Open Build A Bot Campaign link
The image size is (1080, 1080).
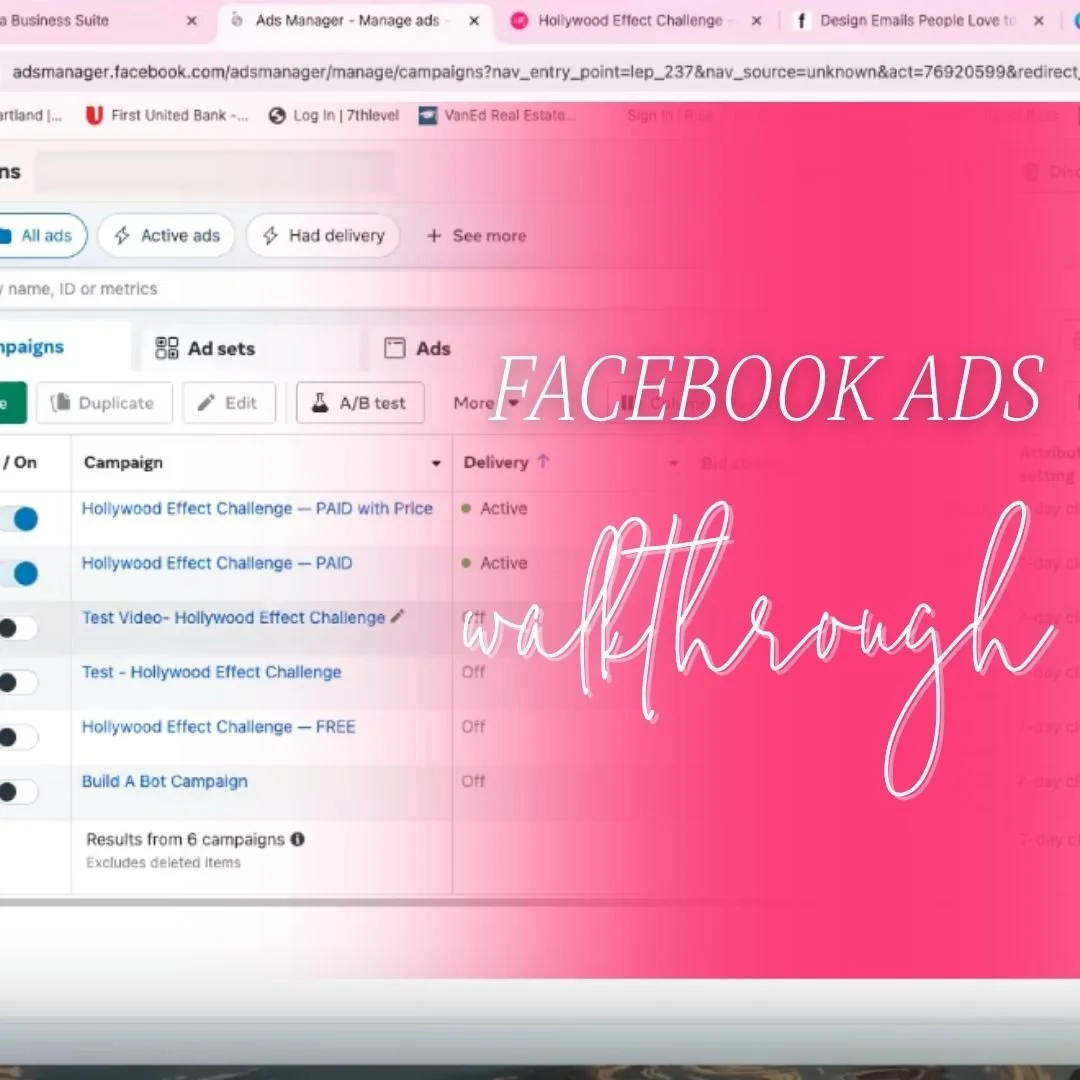coord(164,781)
